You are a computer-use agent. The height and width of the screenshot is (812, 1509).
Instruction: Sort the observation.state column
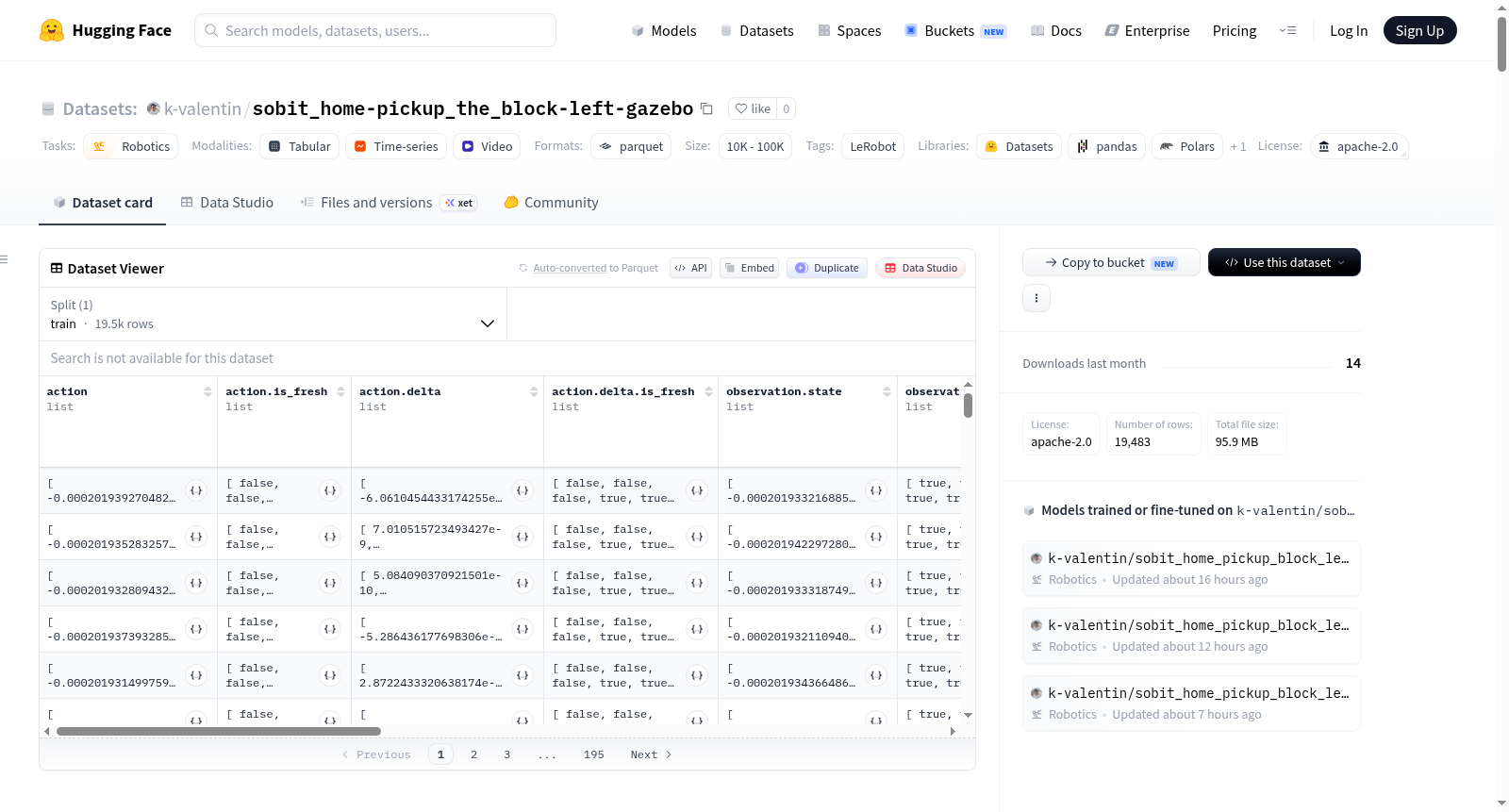tap(887, 391)
